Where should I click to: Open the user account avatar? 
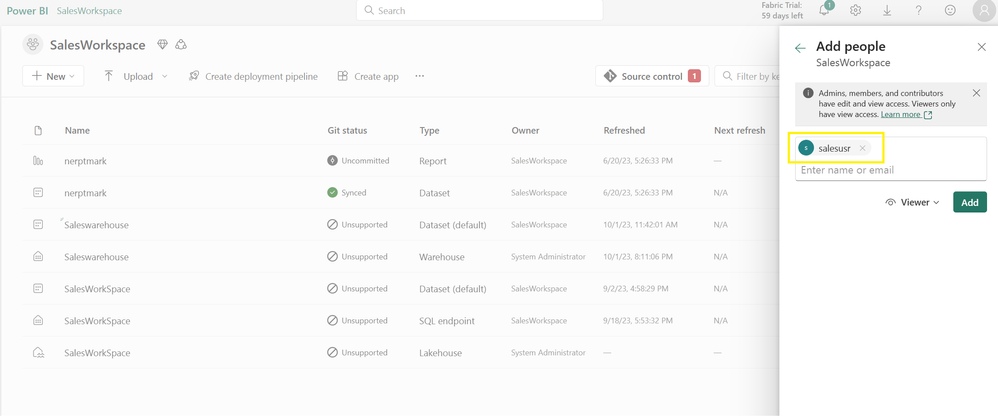pos(984,10)
